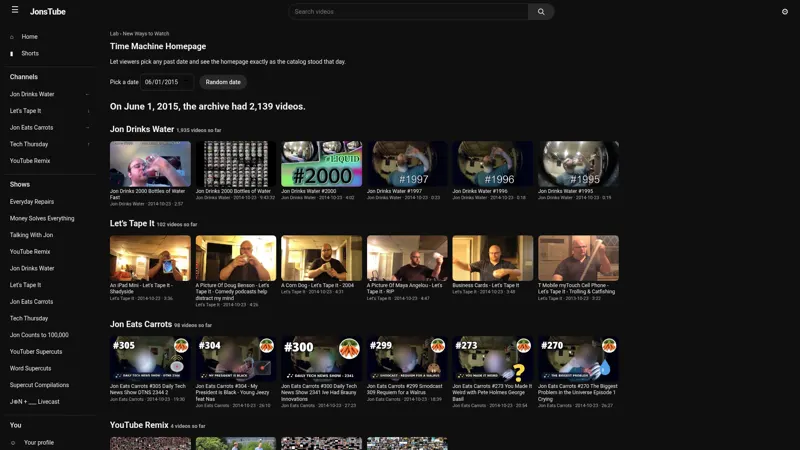
Task: Open the #1995 video thumbnail
Action: (x=579, y=164)
